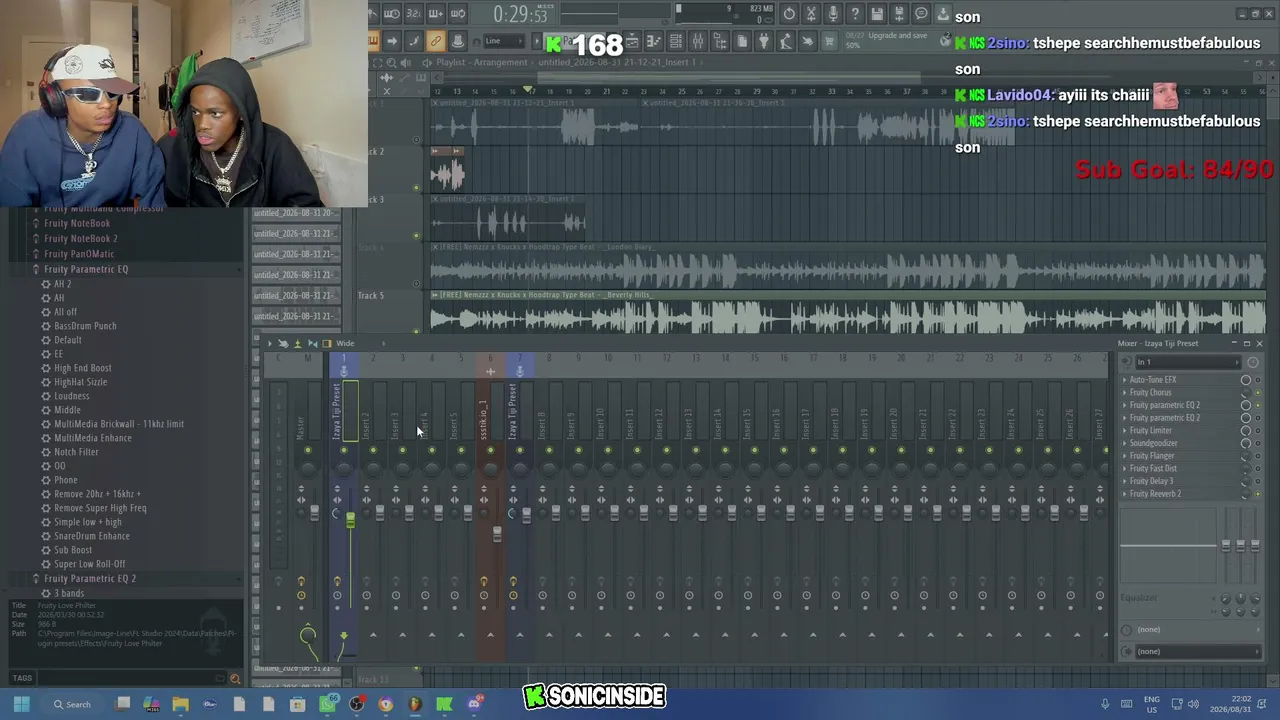Open the In 1 input selector dropdown
1280x720 pixels.
1187,362
